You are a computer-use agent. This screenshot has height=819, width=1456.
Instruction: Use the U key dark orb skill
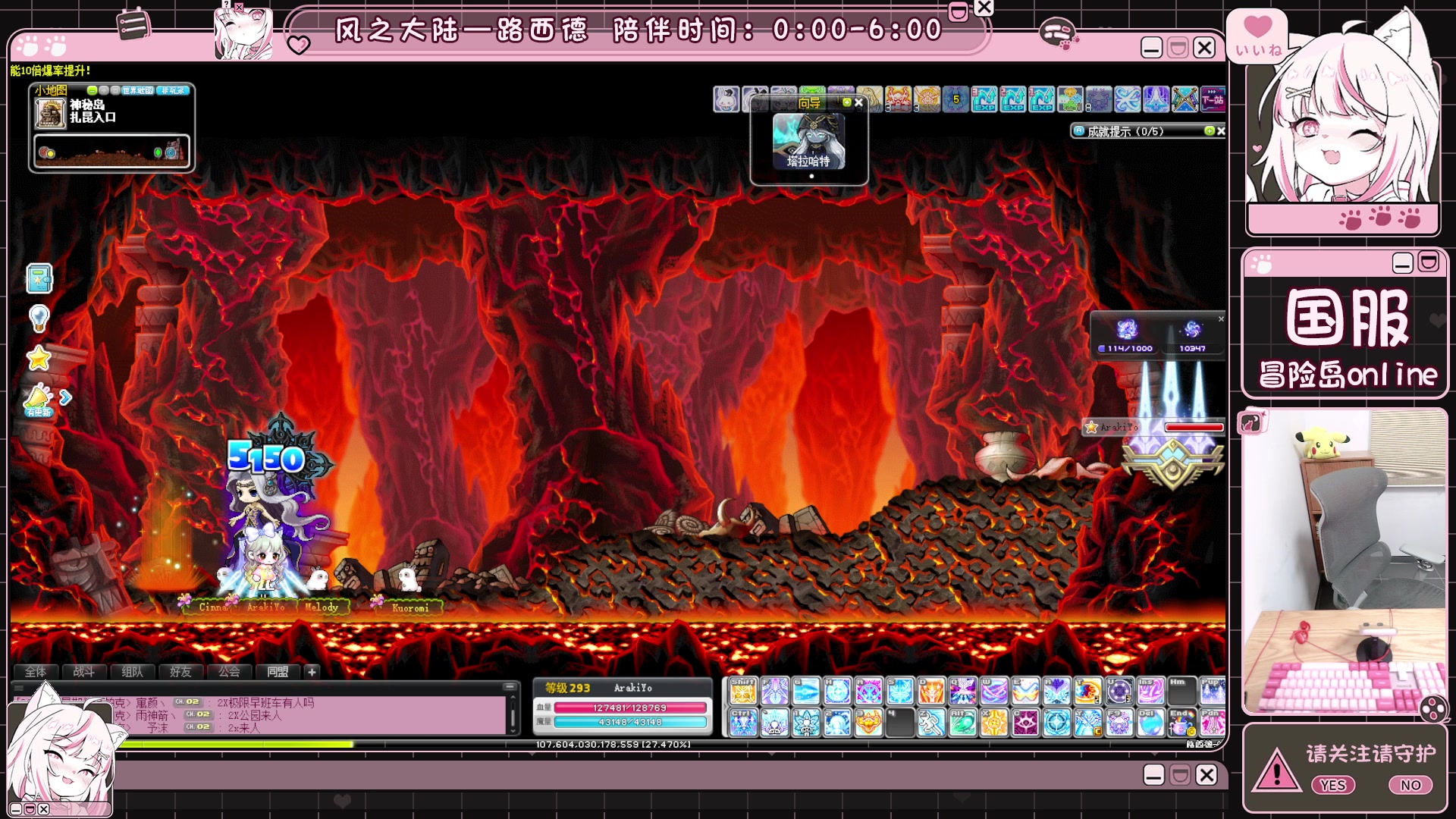tap(1118, 691)
